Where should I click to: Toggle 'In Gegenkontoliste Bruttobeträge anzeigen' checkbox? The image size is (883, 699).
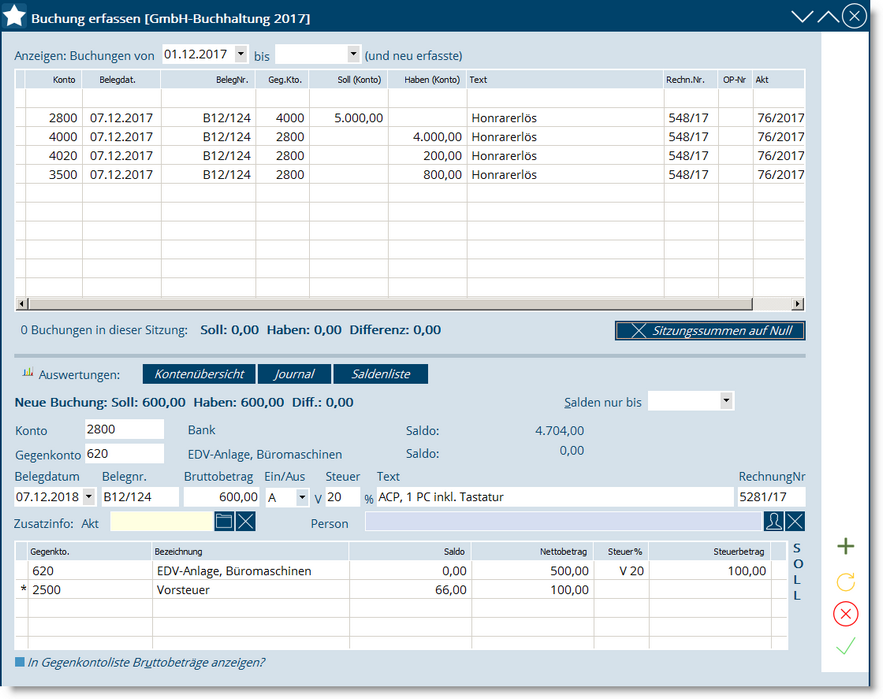pyautogui.click(x=20, y=662)
